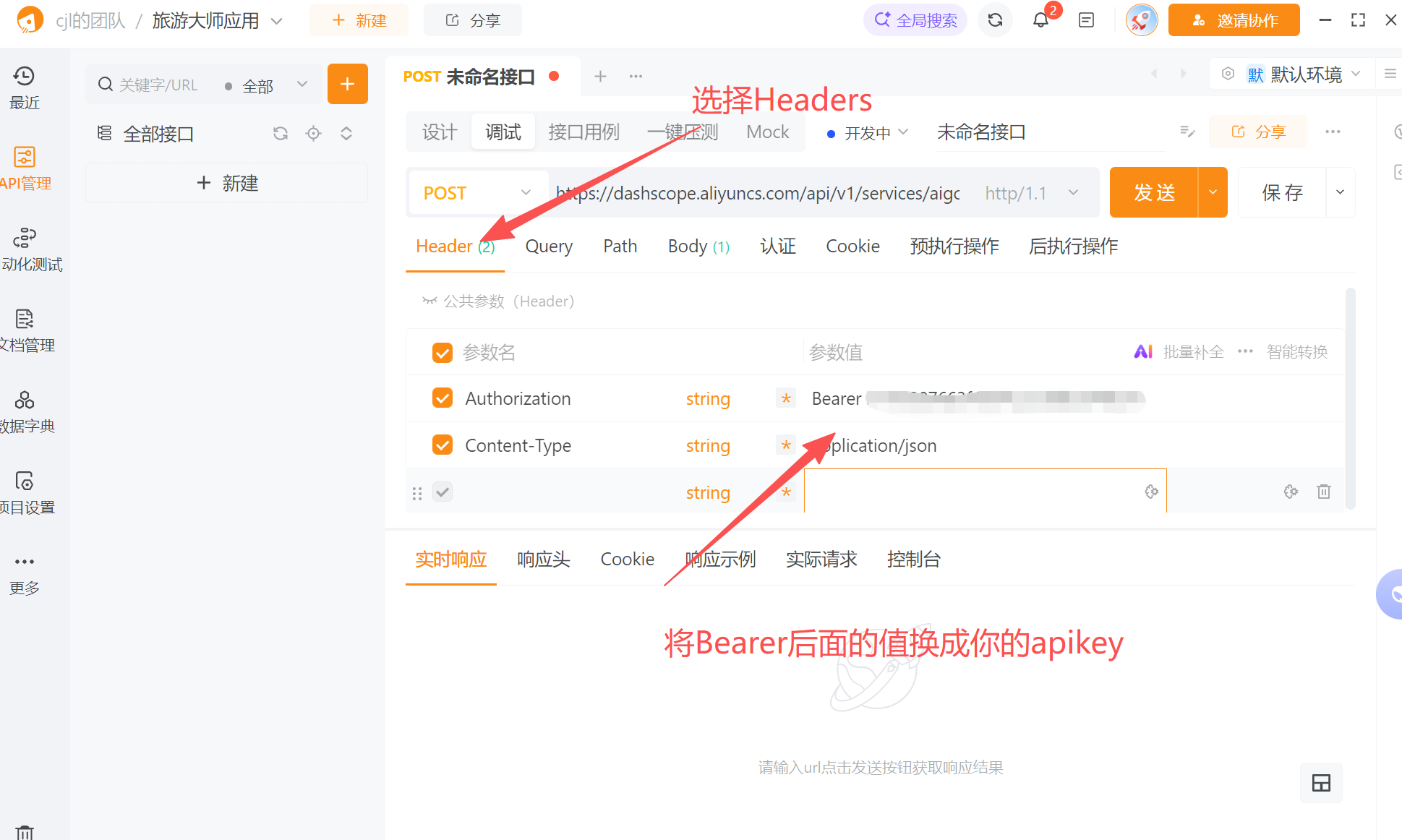
Task: Click the 发送 send button
Action: pos(1154,193)
